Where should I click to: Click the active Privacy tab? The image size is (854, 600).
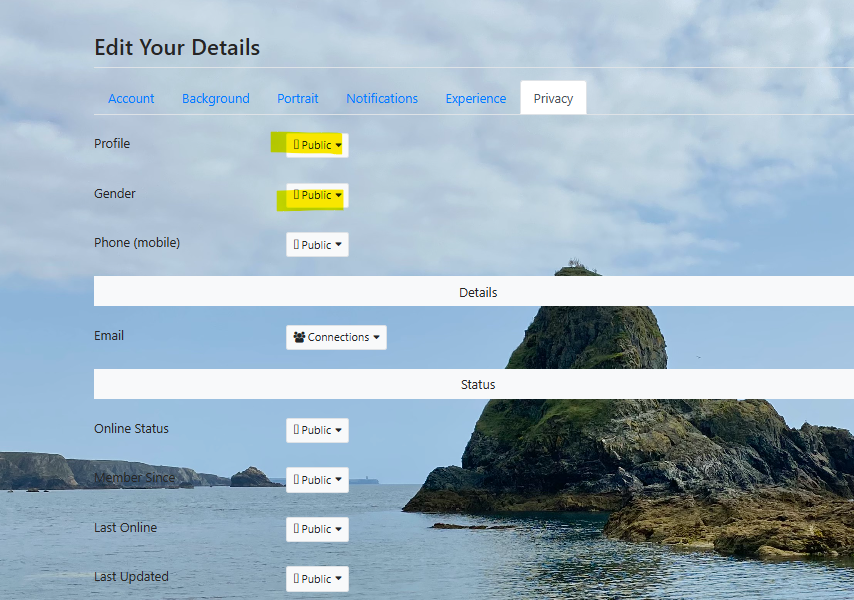[x=553, y=99]
